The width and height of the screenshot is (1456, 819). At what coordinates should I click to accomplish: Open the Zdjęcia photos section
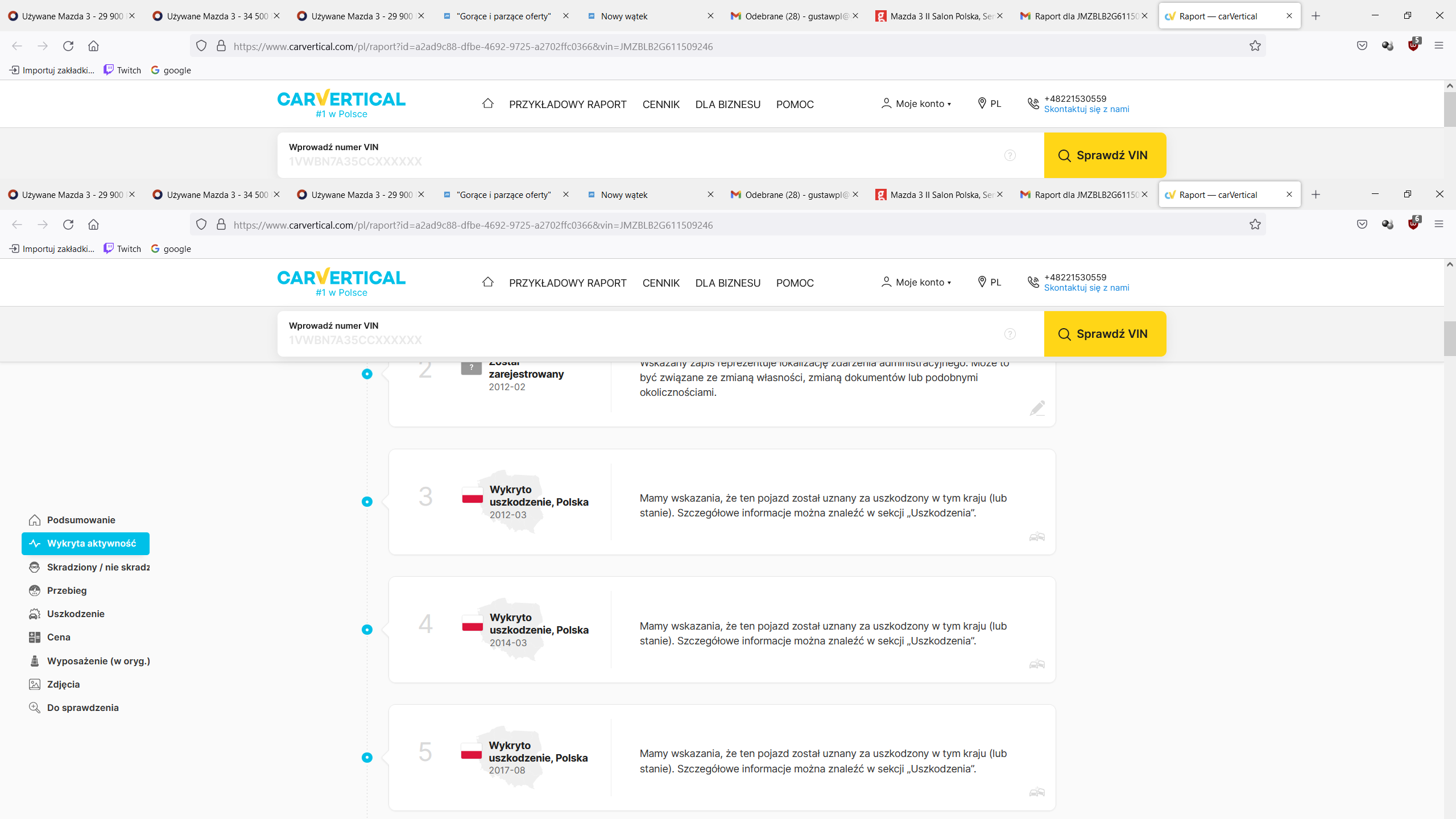tap(63, 684)
